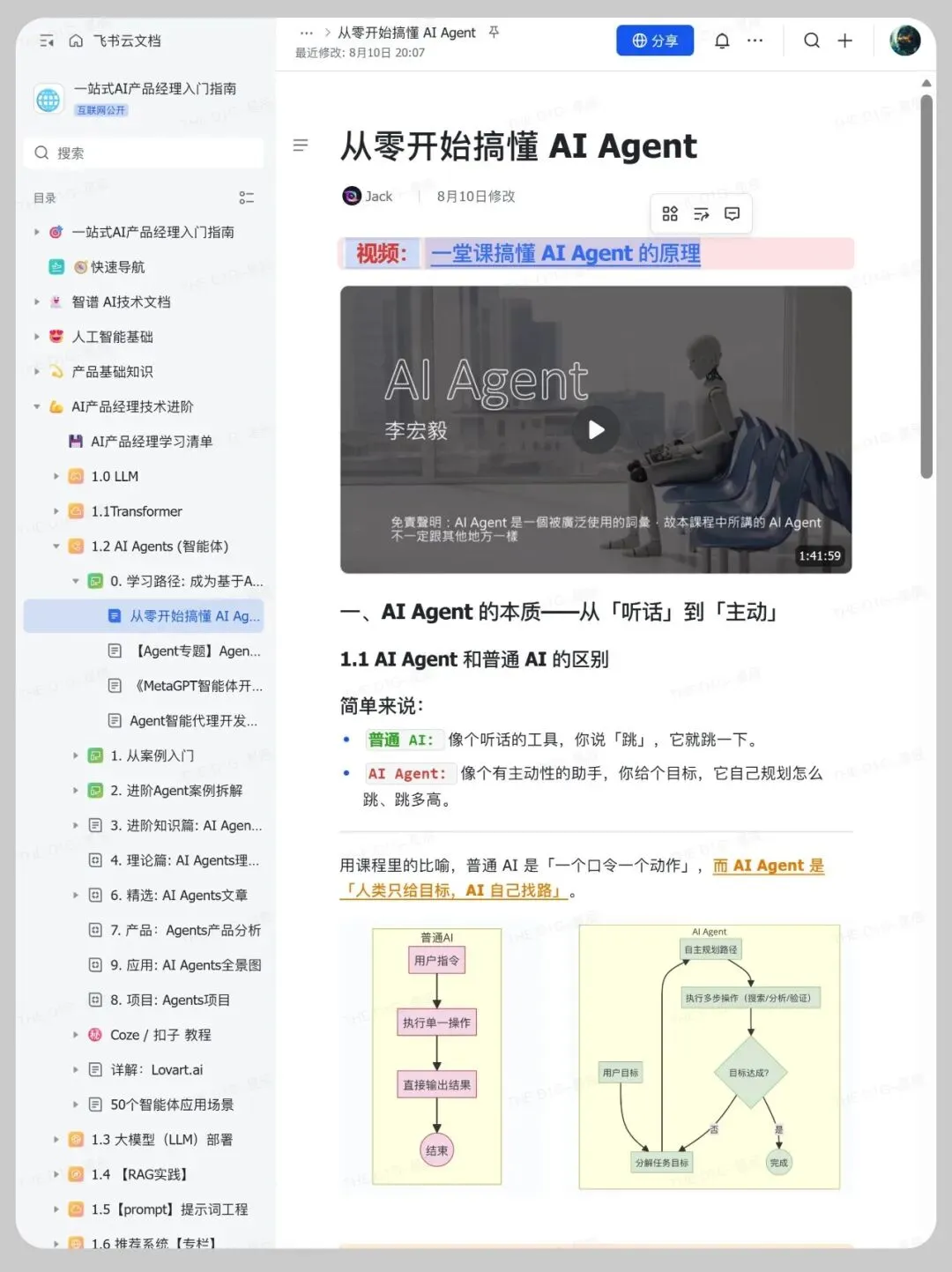Expand the 1.0 LLM node
The height and width of the screenshot is (1272, 952).
(x=56, y=476)
